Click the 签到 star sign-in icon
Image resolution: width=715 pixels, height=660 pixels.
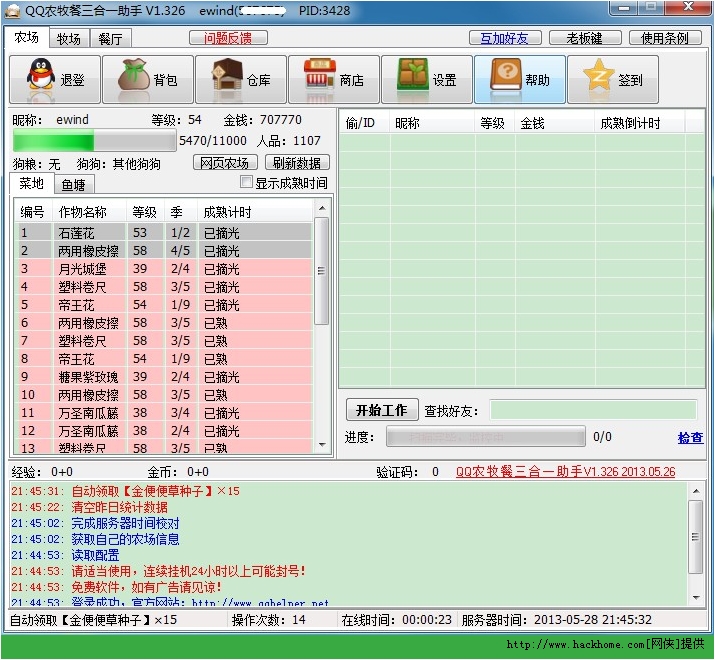(x=613, y=80)
